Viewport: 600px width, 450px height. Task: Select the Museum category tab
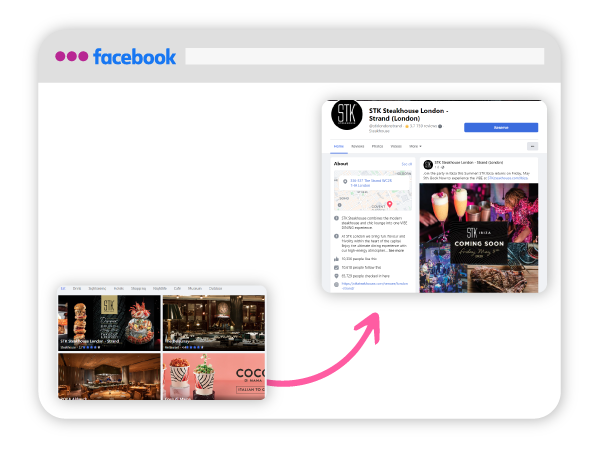click(195, 289)
